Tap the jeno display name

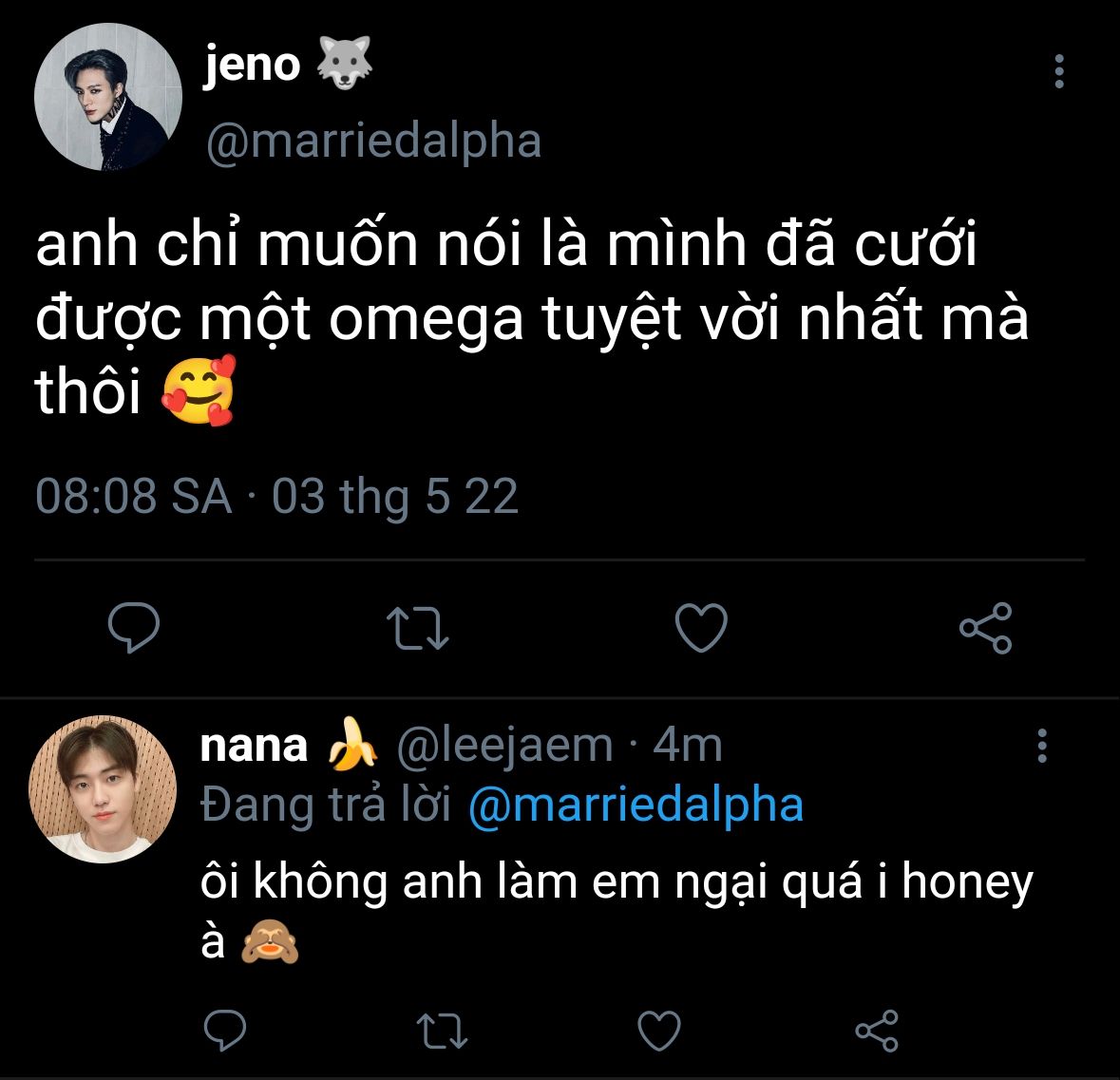click(x=252, y=65)
